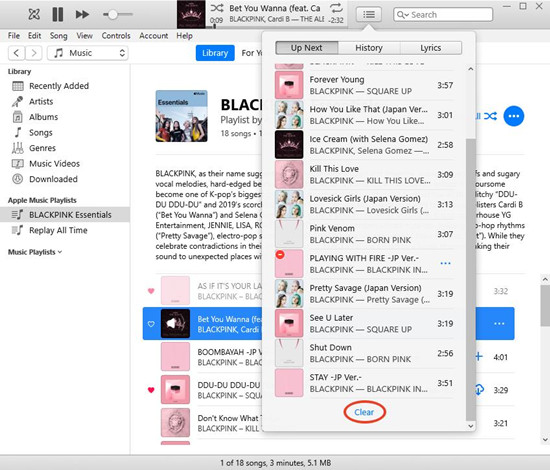Select Pretty Savage (Japan Version) in queue

pyautogui.click(x=364, y=294)
